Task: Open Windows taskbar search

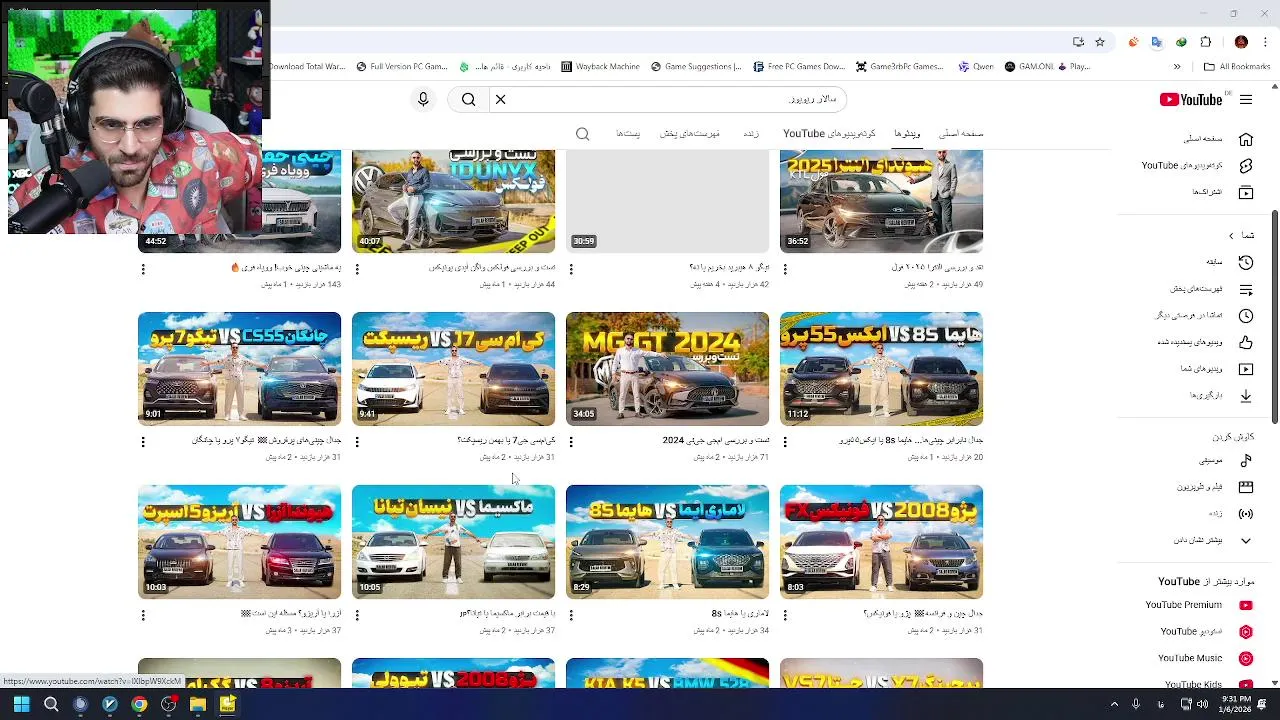Action: coord(51,704)
